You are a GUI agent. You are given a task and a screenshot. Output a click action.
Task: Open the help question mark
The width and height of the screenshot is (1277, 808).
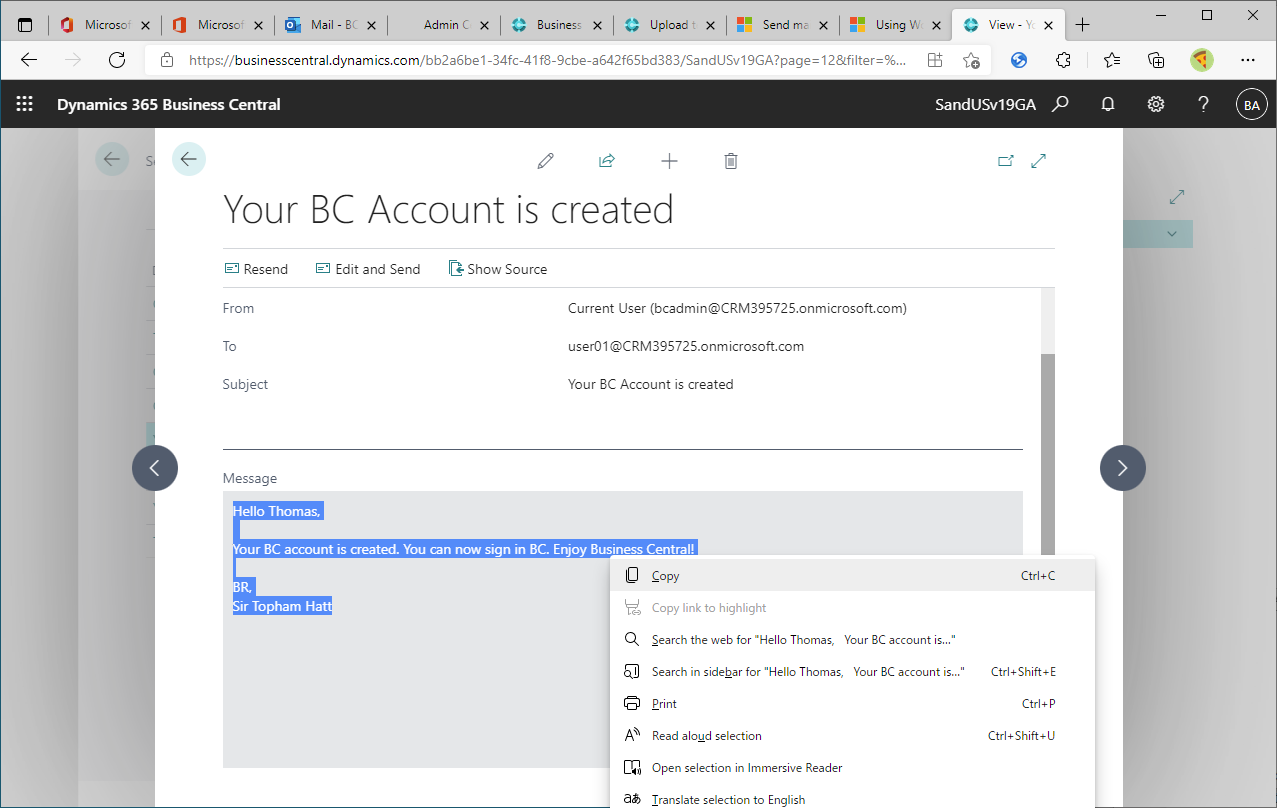(x=1203, y=103)
